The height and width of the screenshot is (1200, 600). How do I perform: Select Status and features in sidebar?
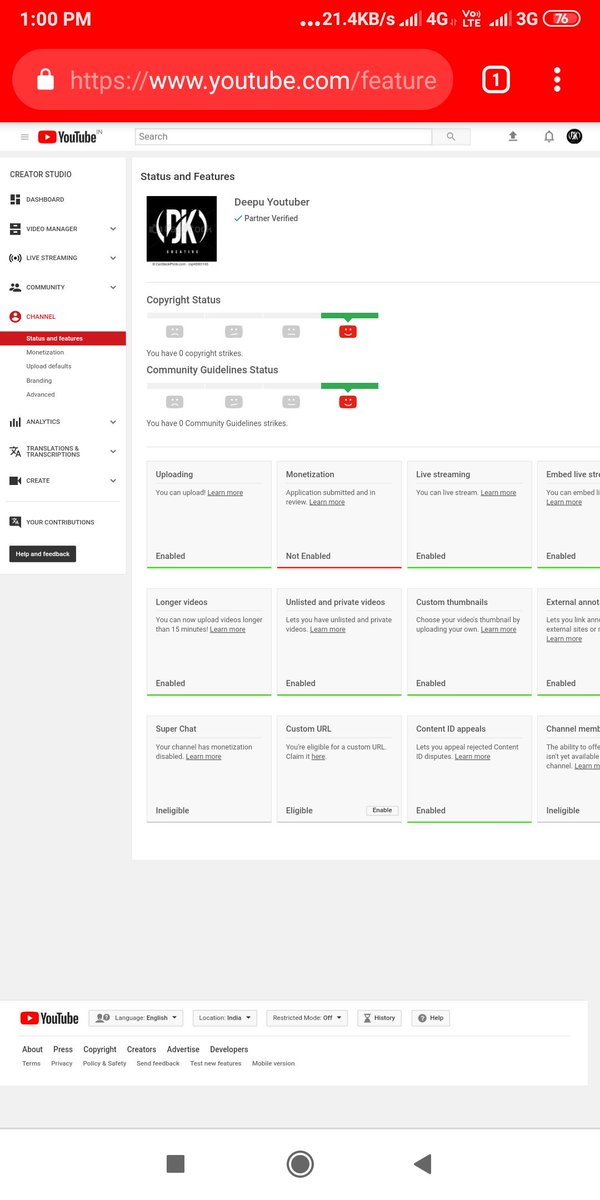coord(63,339)
